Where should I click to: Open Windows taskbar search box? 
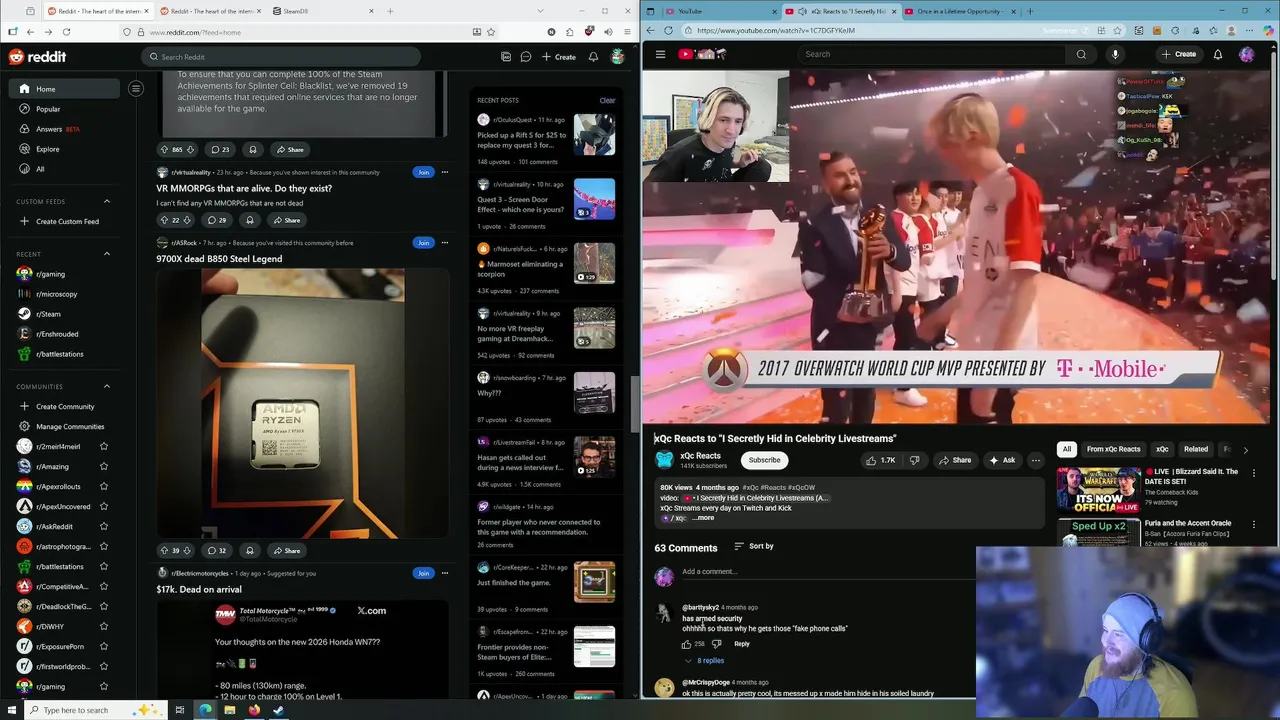tap(95, 710)
